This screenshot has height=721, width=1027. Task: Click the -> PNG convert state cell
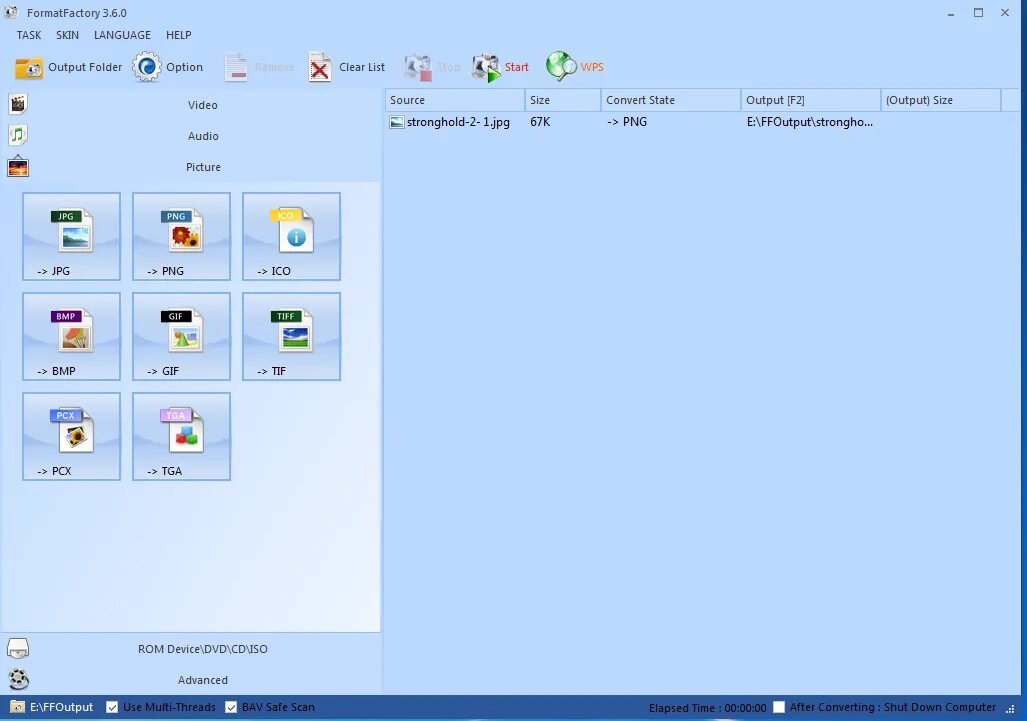tap(626, 122)
